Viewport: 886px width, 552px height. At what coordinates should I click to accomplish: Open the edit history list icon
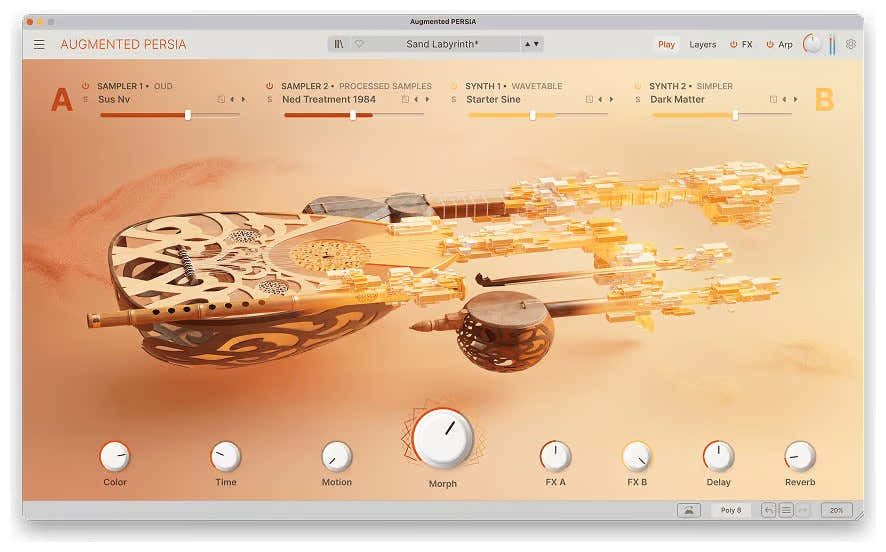[786, 510]
